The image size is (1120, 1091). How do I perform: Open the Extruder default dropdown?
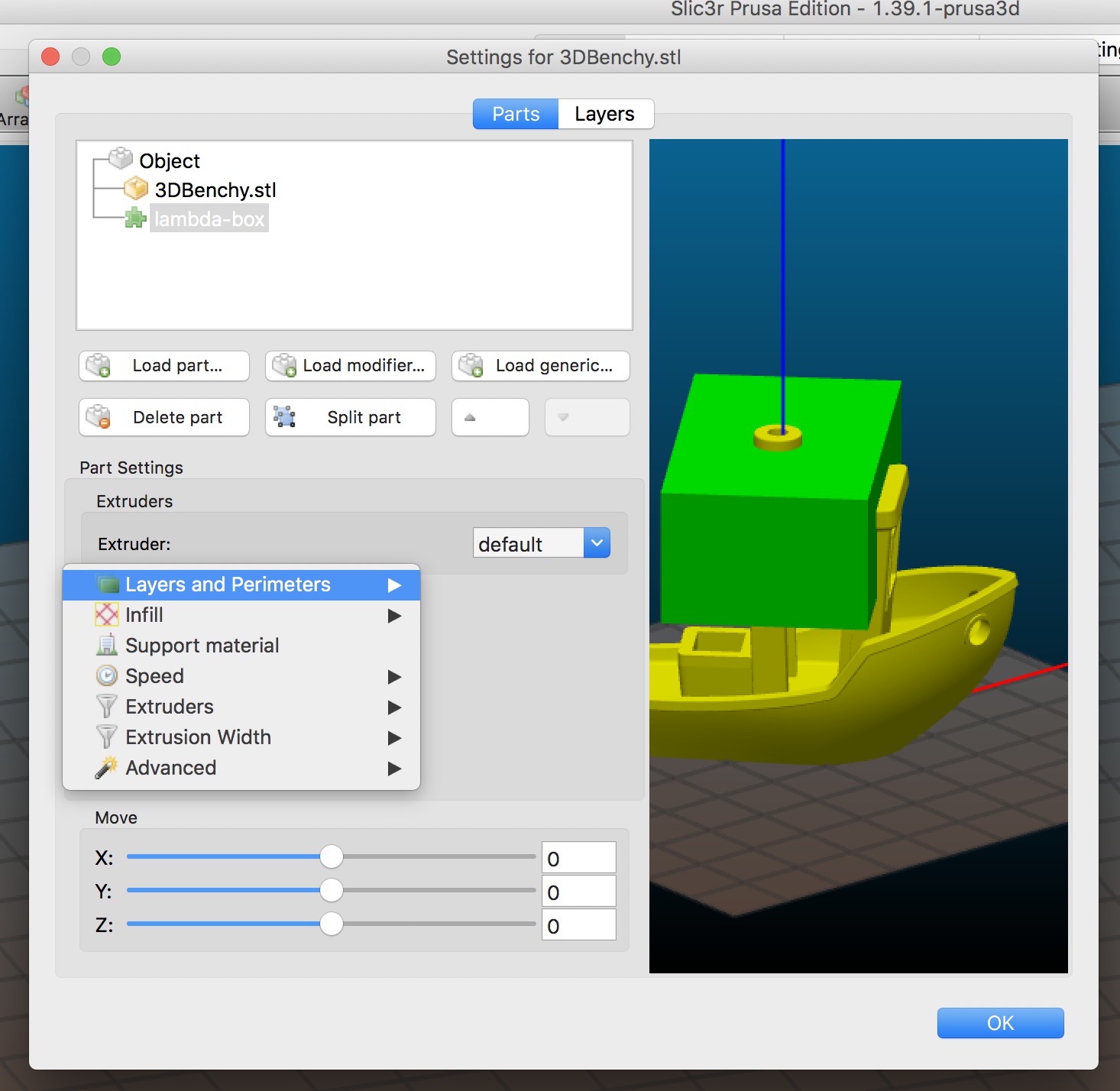[x=542, y=542]
